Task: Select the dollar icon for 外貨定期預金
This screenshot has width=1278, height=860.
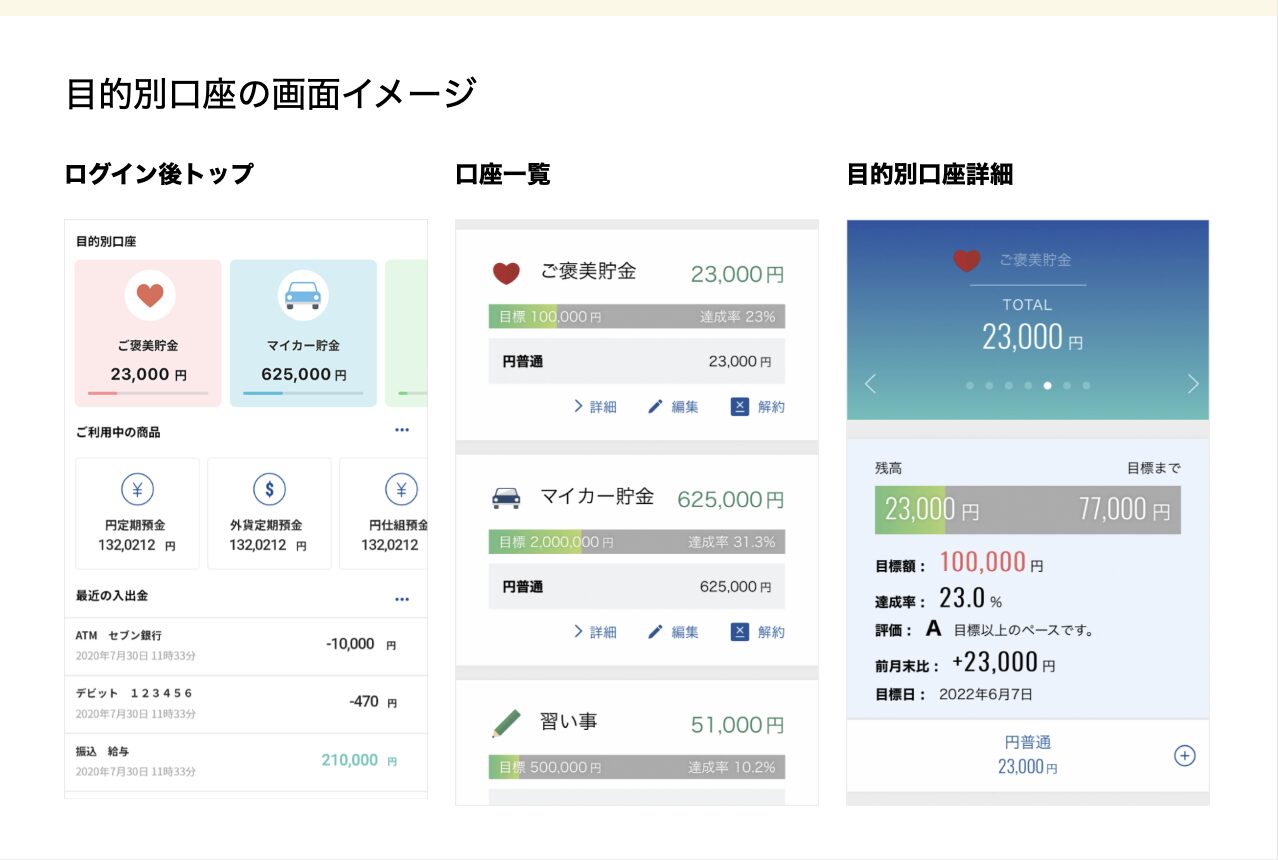Action: coord(269,490)
